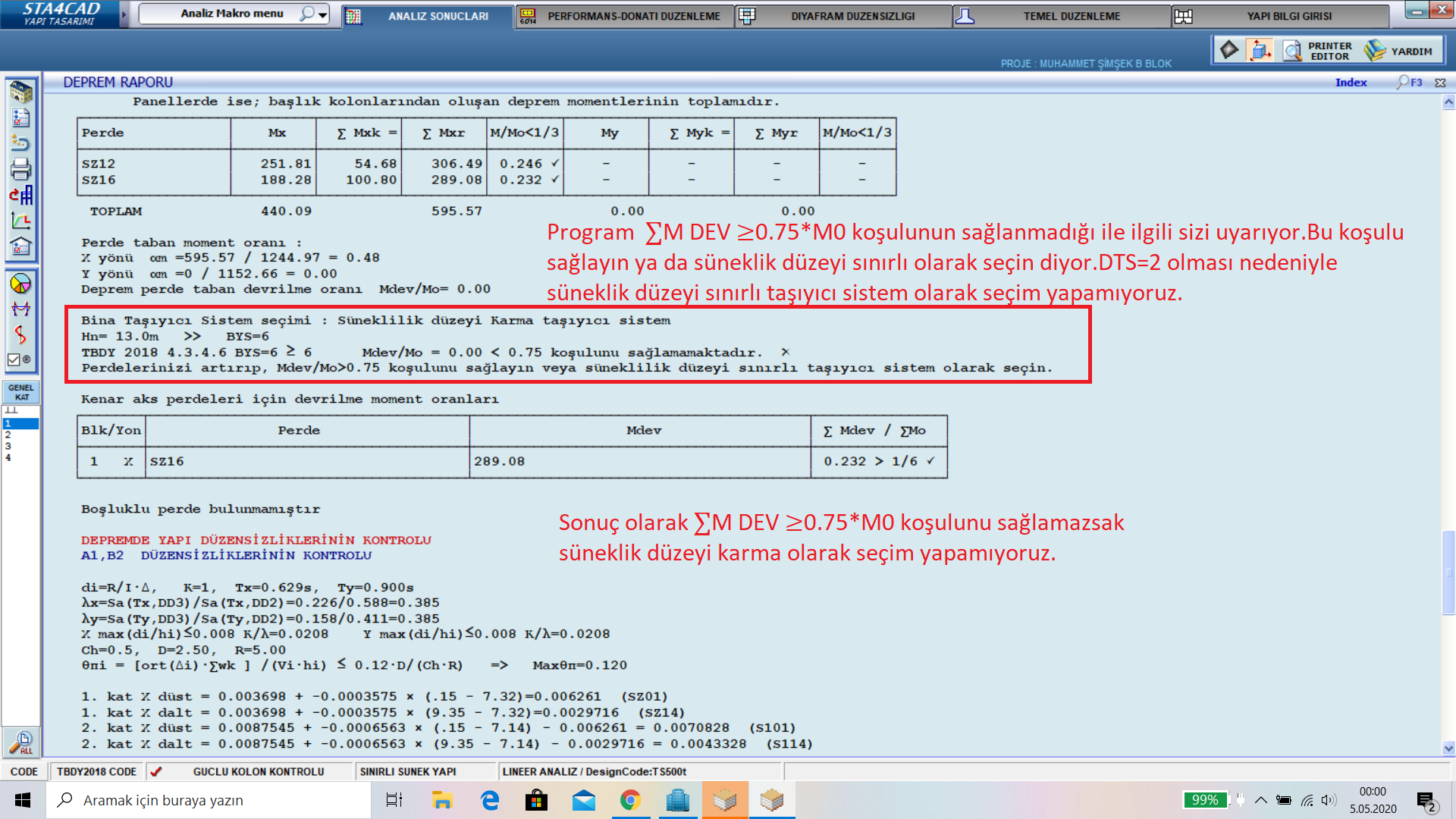Click the F3 search button
This screenshot has height=819, width=1456.
1410,83
